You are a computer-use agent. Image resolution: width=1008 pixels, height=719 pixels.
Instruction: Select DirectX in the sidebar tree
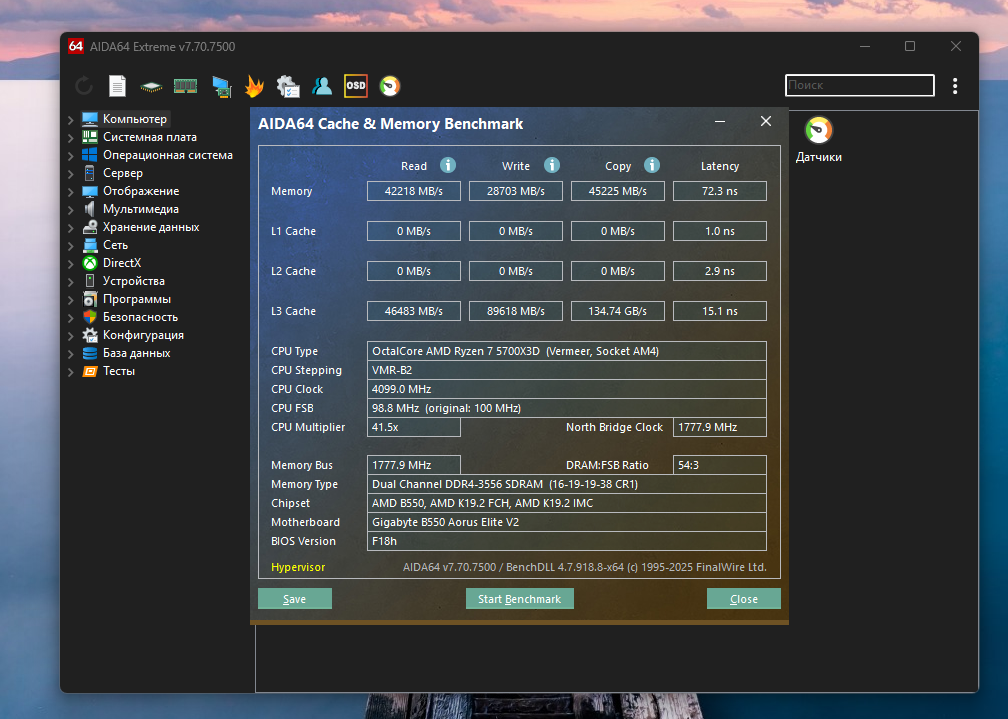click(122, 263)
